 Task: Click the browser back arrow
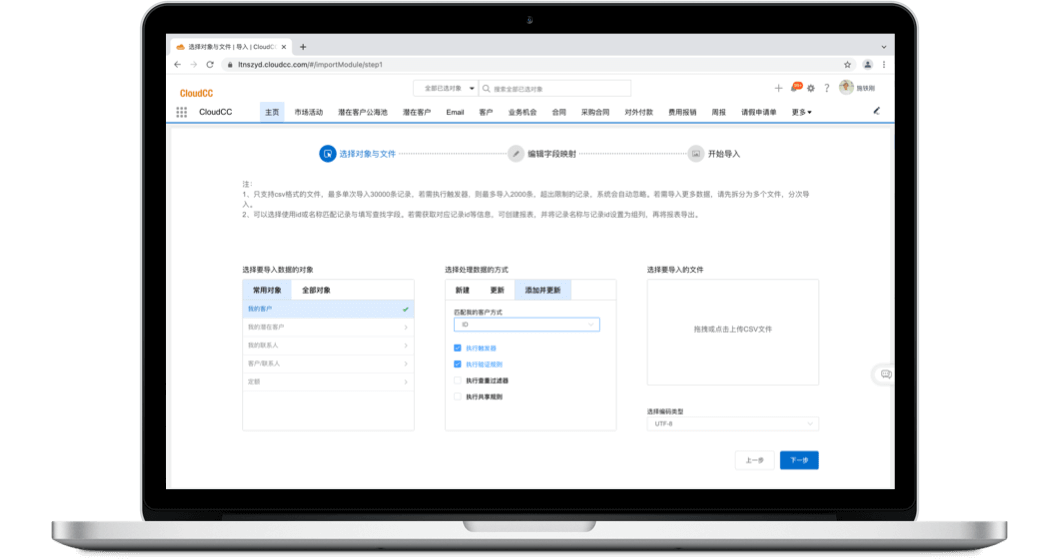178,65
